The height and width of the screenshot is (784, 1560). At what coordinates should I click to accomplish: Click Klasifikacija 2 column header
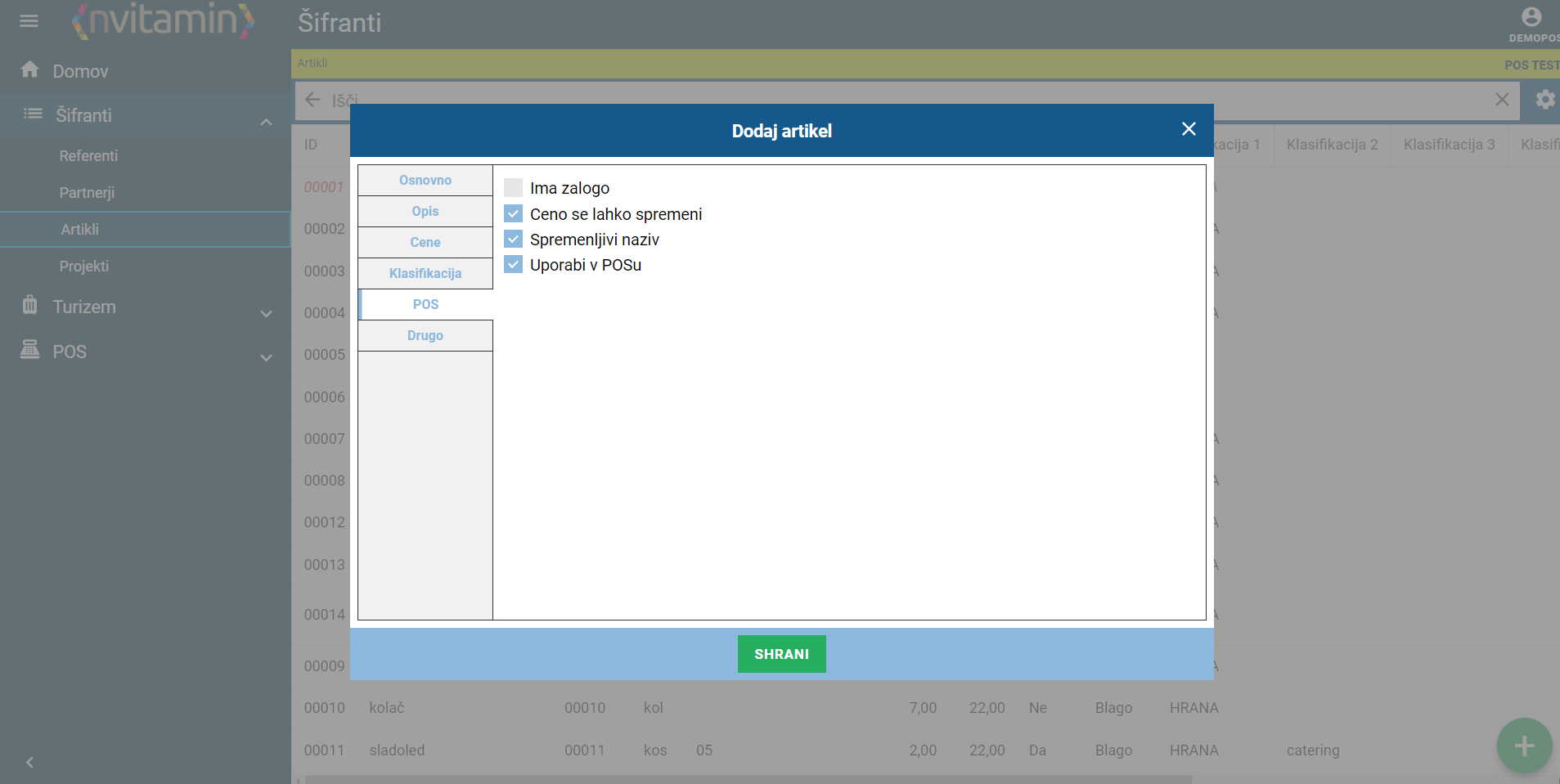pos(1332,145)
